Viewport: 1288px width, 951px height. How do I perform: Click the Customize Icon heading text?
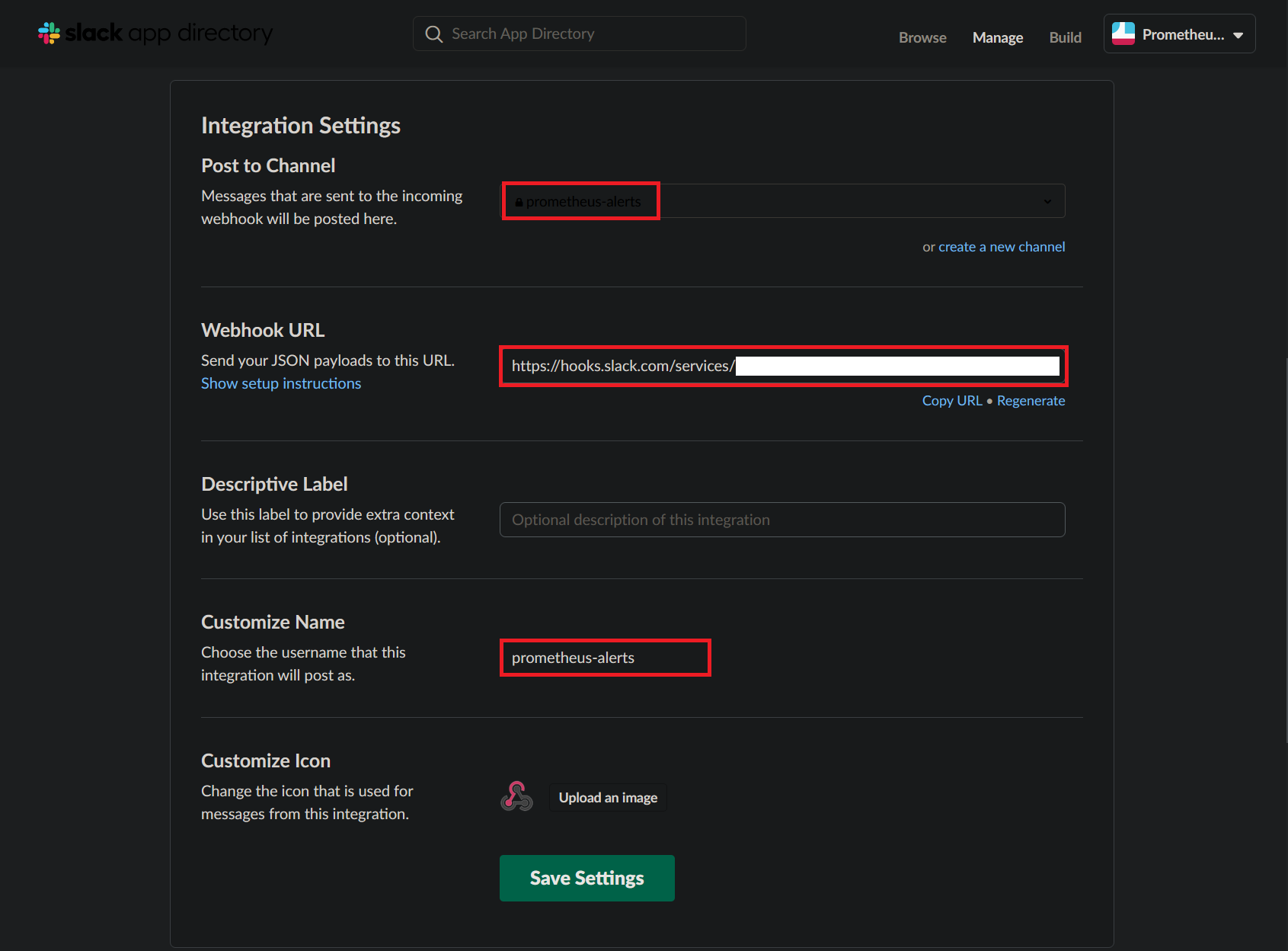(266, 760)
